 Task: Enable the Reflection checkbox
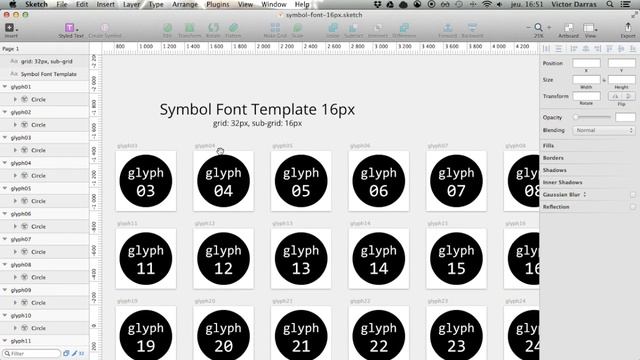tap(633, 207)
